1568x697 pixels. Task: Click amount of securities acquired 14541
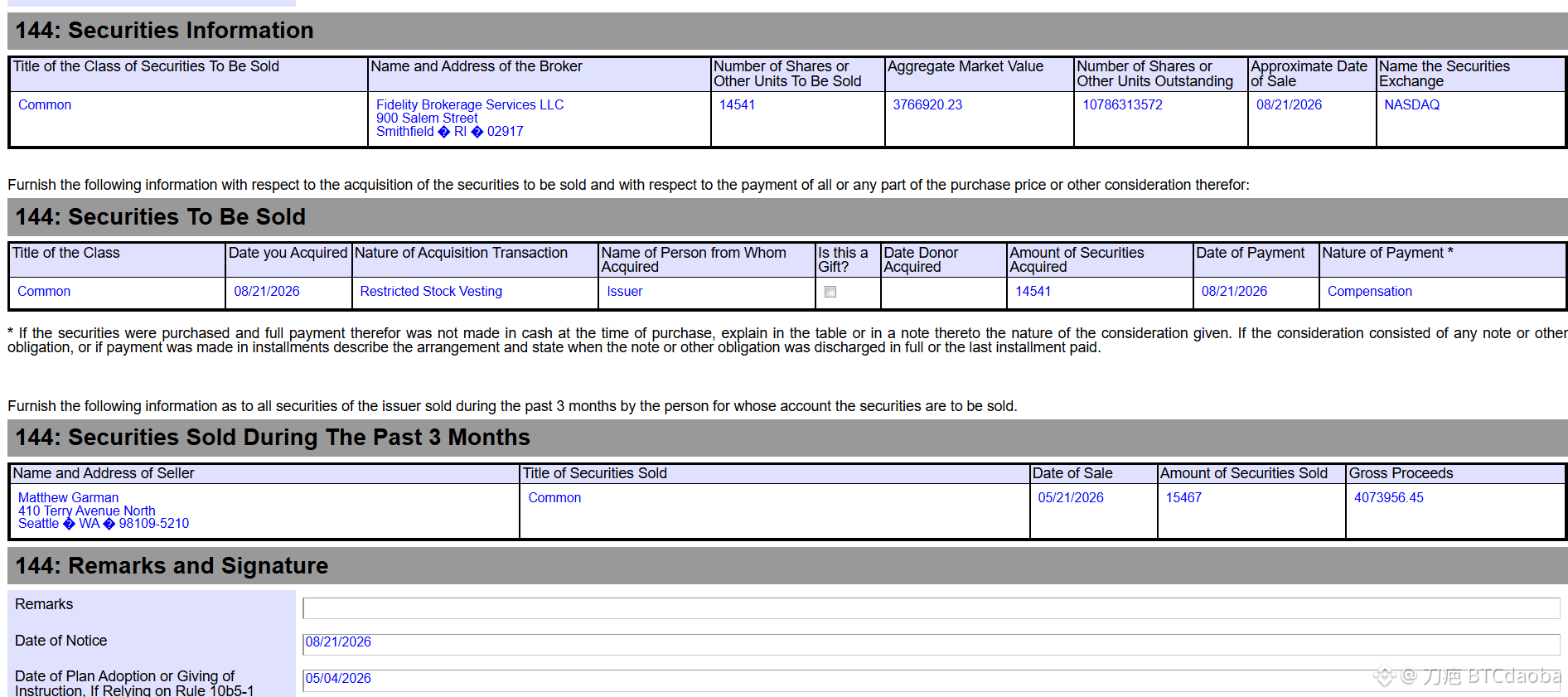(1033, 292)
